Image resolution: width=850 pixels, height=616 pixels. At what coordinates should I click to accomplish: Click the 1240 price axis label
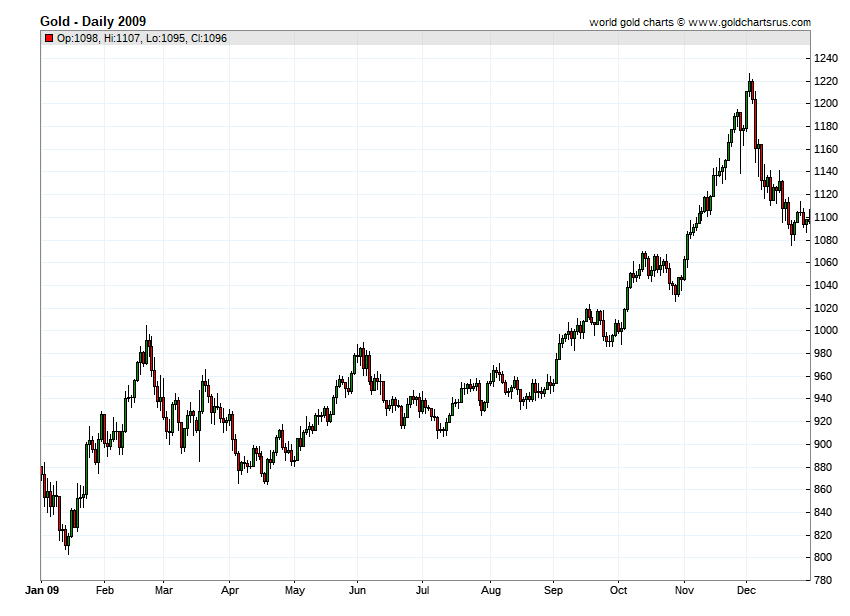pos(826,59)
